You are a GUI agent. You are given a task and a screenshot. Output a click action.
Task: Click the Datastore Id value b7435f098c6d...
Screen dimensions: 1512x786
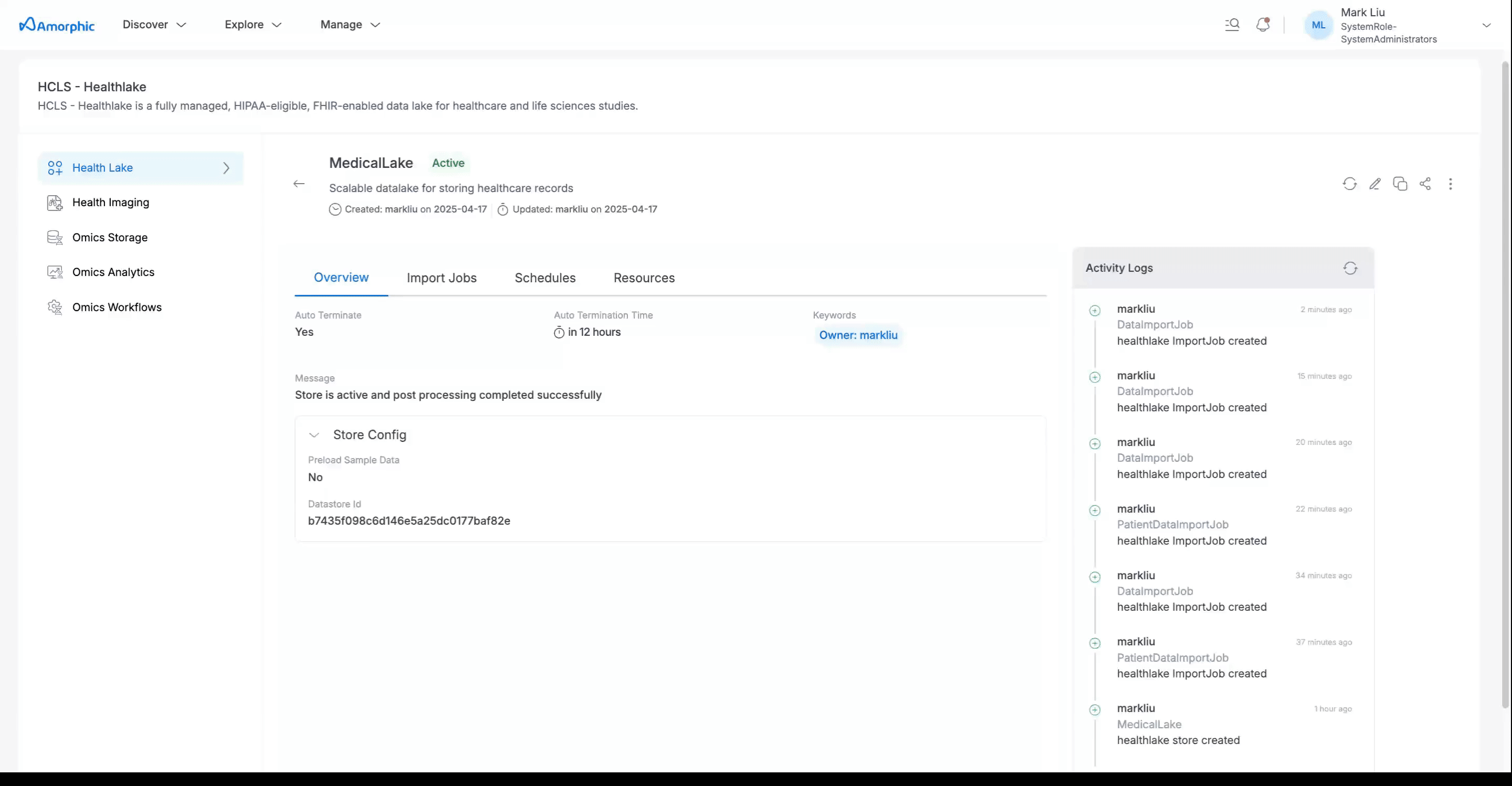point(409,521)
